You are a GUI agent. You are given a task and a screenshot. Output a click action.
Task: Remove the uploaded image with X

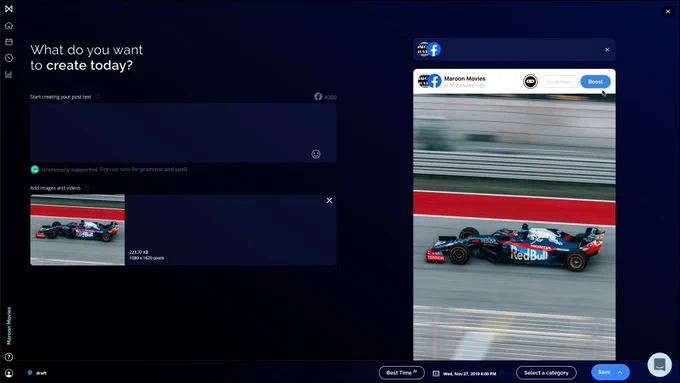tap(329, 200)
